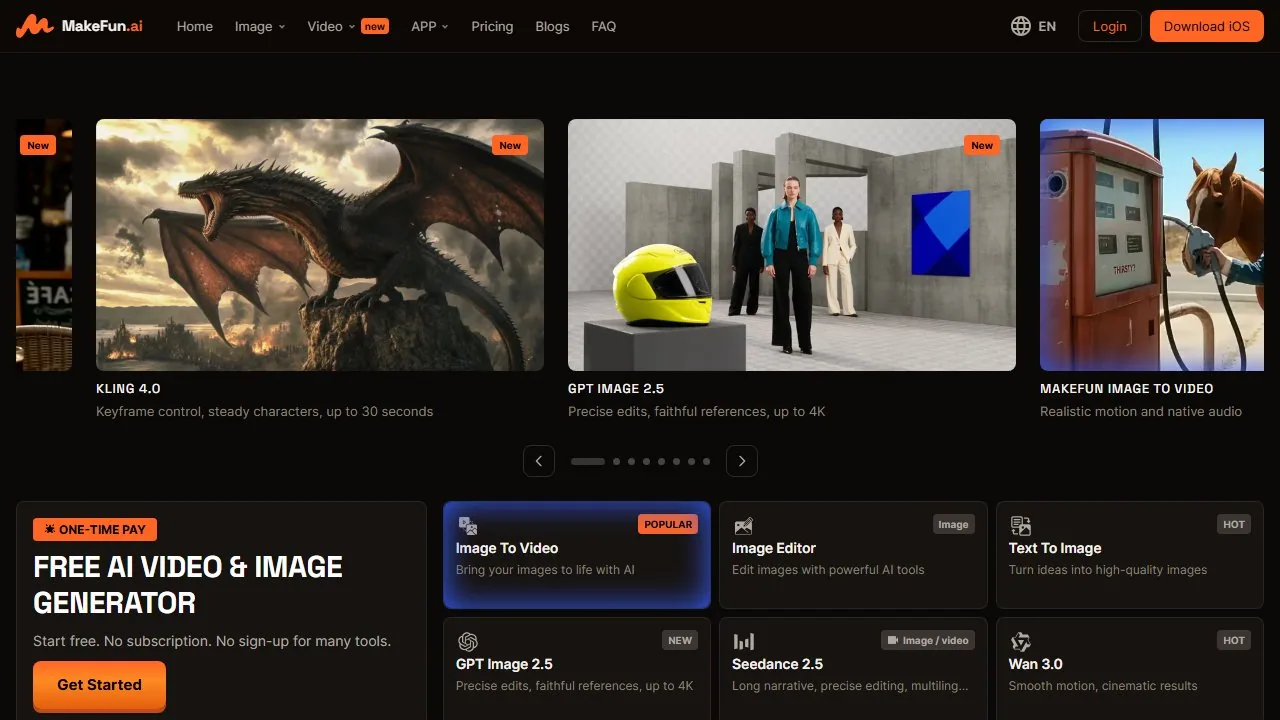
Task: Click the Login button
Action: 1109,26
